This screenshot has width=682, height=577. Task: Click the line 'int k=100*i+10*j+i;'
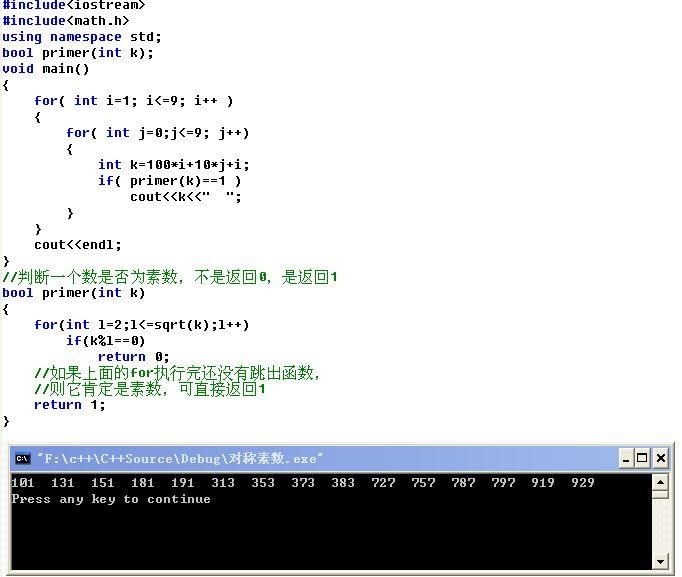pos(174,165)
